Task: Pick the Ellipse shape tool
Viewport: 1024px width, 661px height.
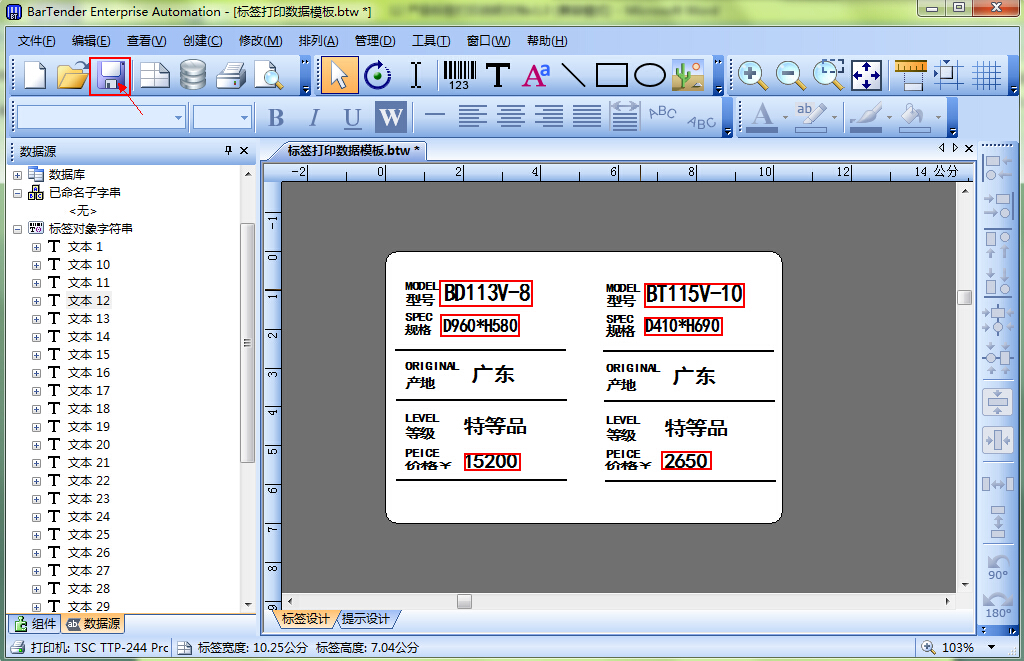Action: (x=650, y=75)
